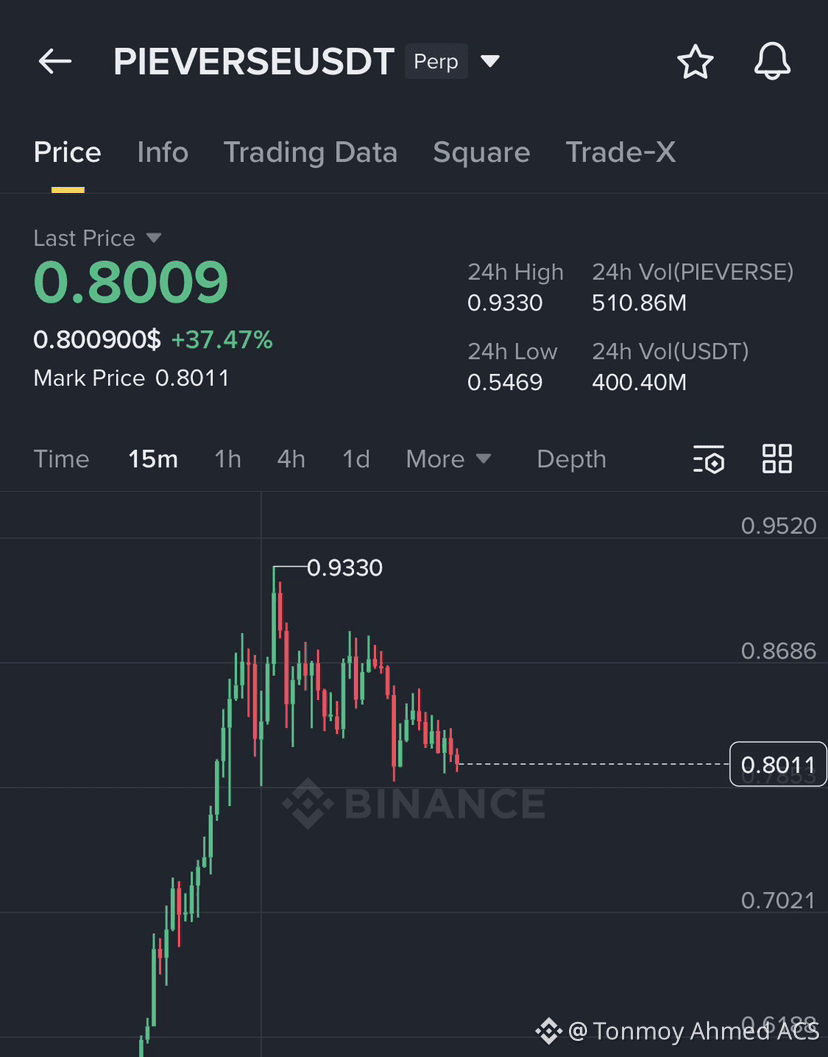This screenshot has width=828, height=1057.
Task: Tap the Perp contract label
Action: 436,61
